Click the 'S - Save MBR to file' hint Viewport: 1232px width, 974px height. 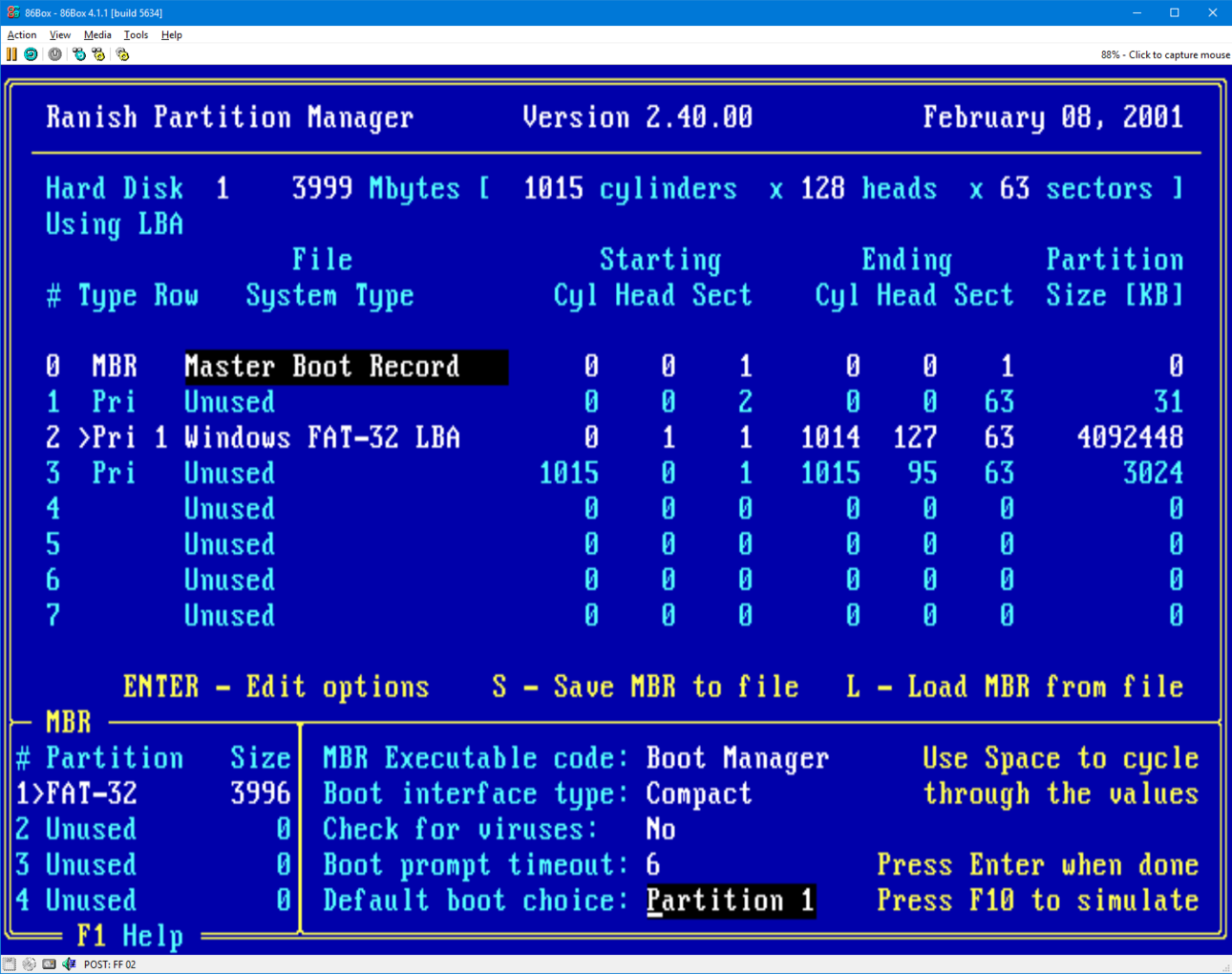click(x=646, y=688)
